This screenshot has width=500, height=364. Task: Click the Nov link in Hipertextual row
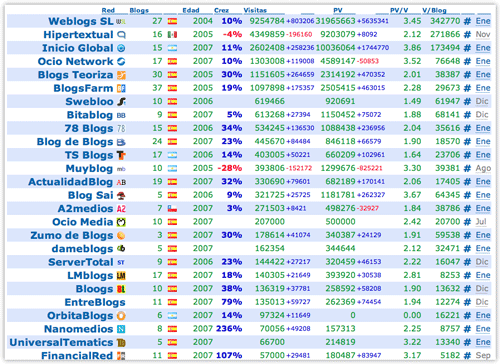point(483,35)
